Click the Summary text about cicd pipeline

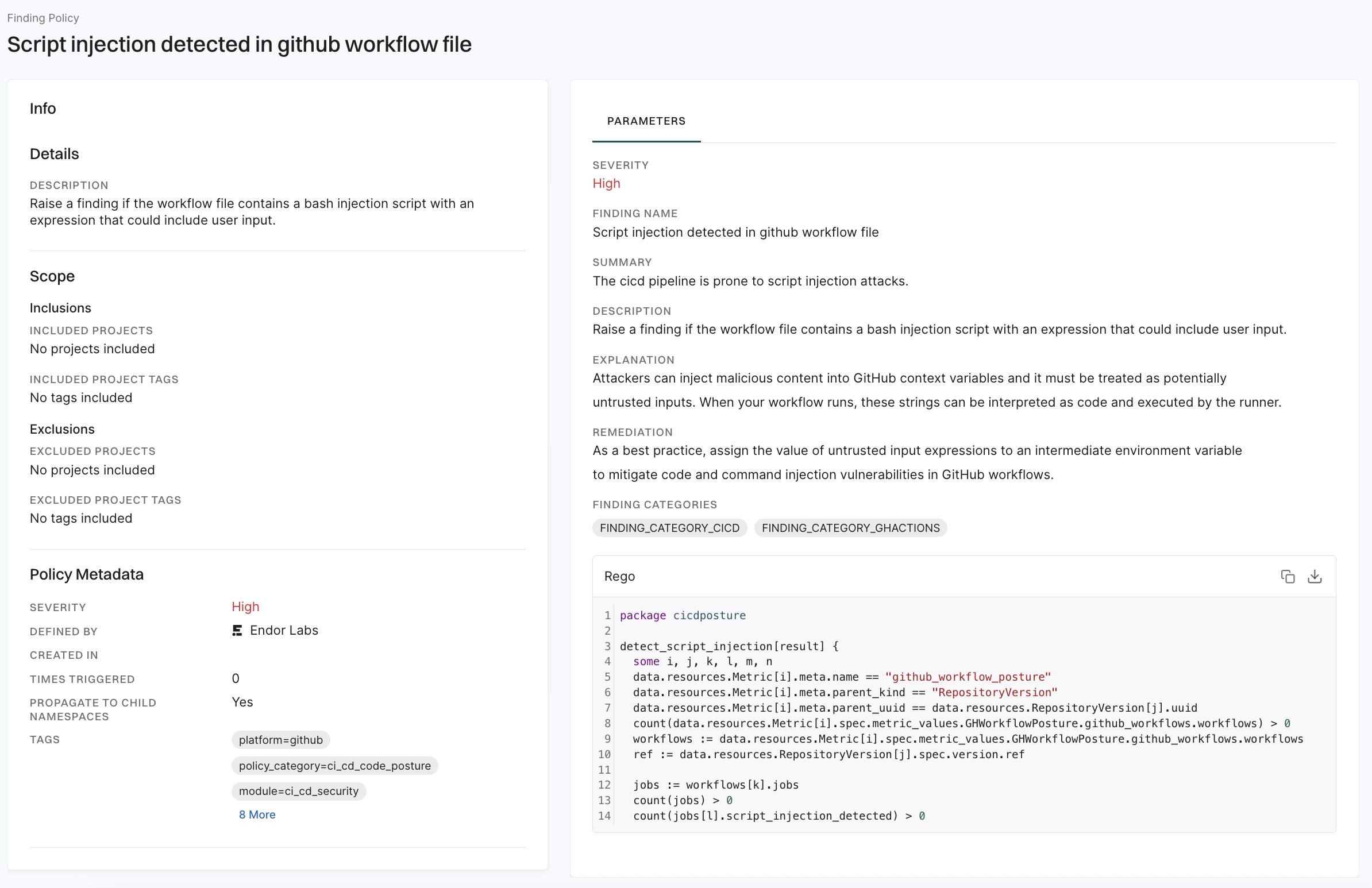pyautogui.click(x=750, y=281)
